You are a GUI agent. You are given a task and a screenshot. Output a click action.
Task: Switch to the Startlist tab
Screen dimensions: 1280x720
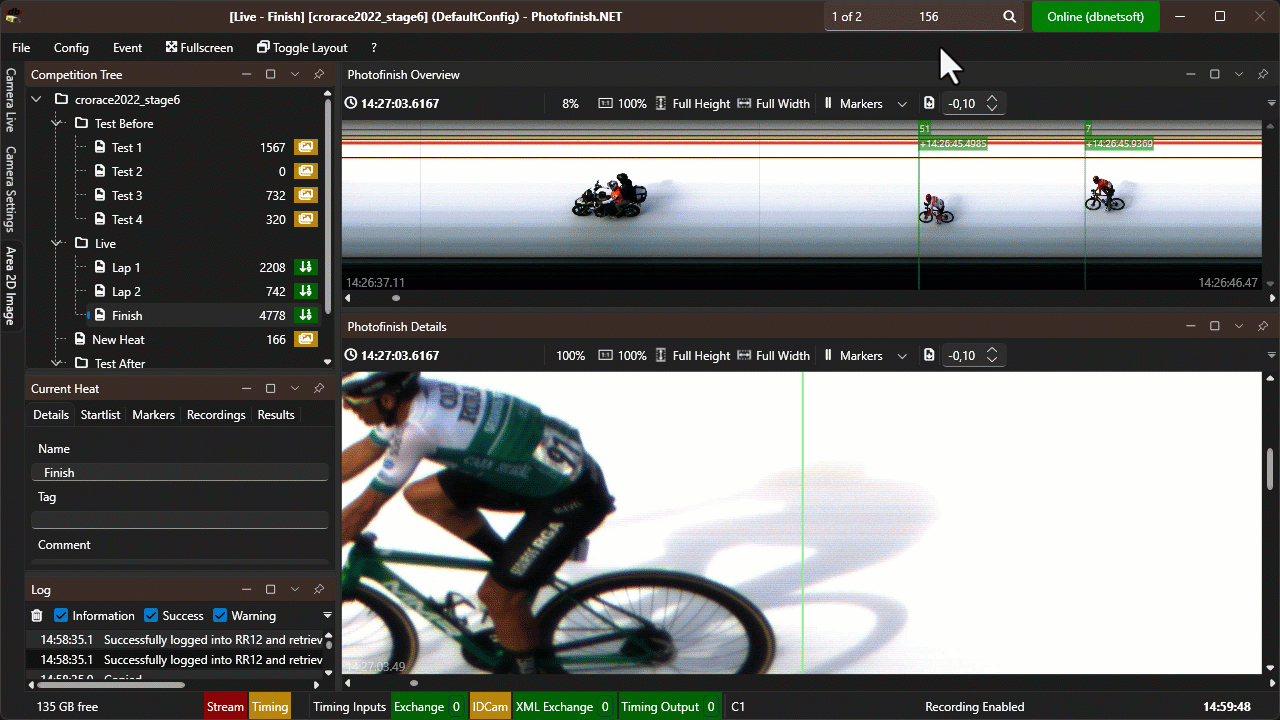[100, 415]
